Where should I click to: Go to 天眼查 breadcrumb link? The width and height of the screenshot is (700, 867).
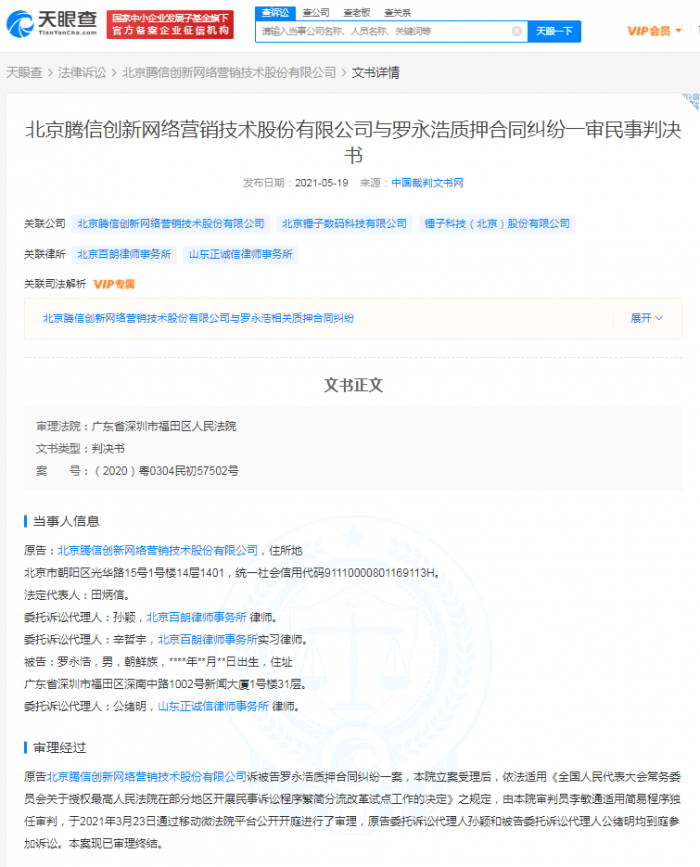point(24,72)
